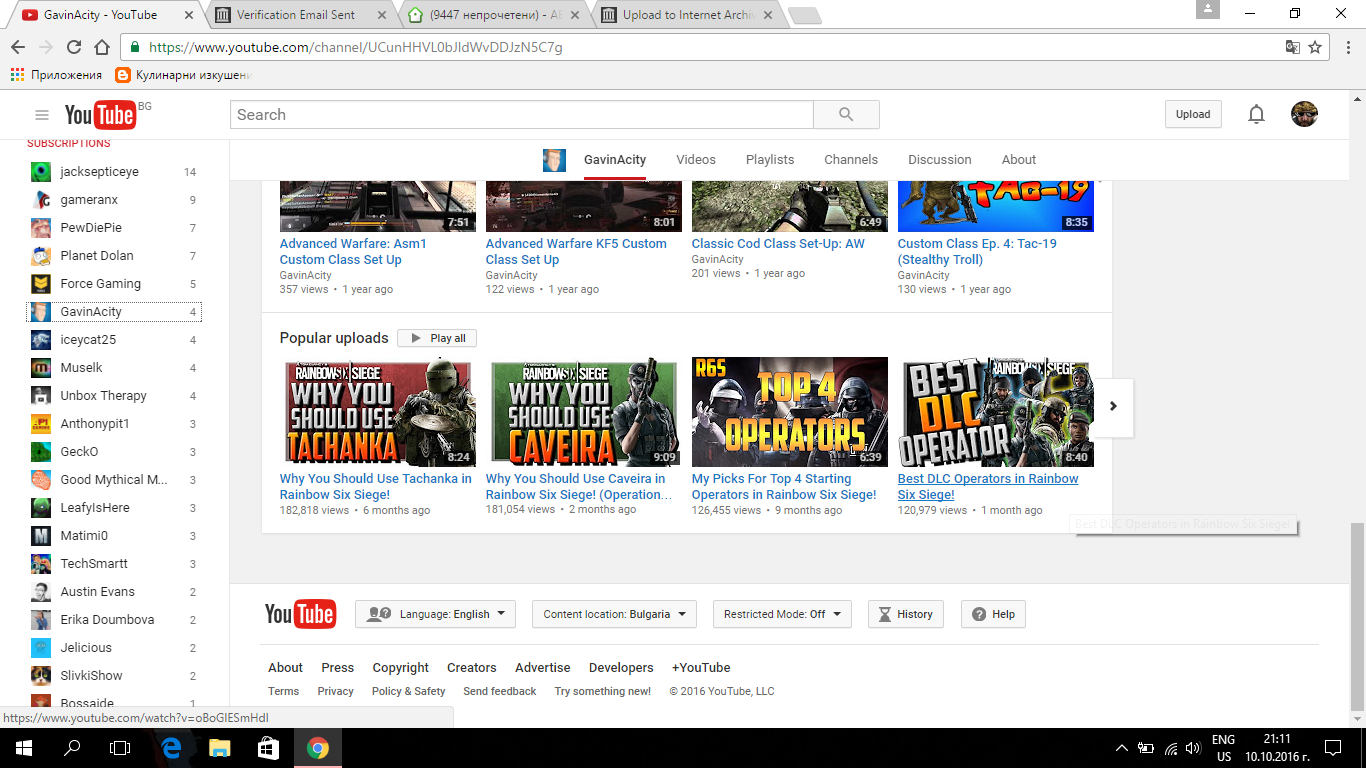Open the YouTube hamburger guide menu
This screenshot has height=768, width=1366.
42,115
